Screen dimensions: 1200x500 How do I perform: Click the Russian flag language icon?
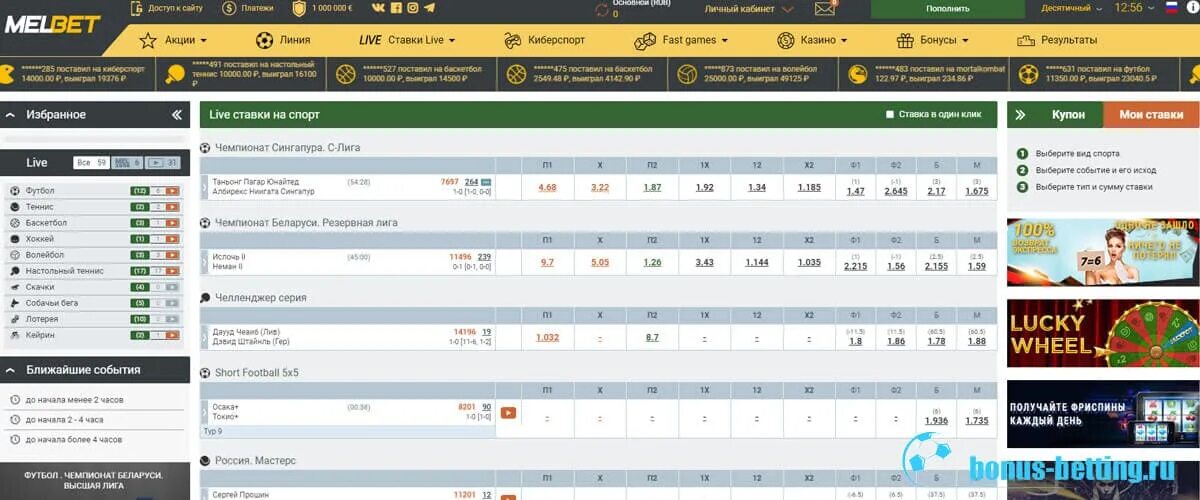[1173, 7]
